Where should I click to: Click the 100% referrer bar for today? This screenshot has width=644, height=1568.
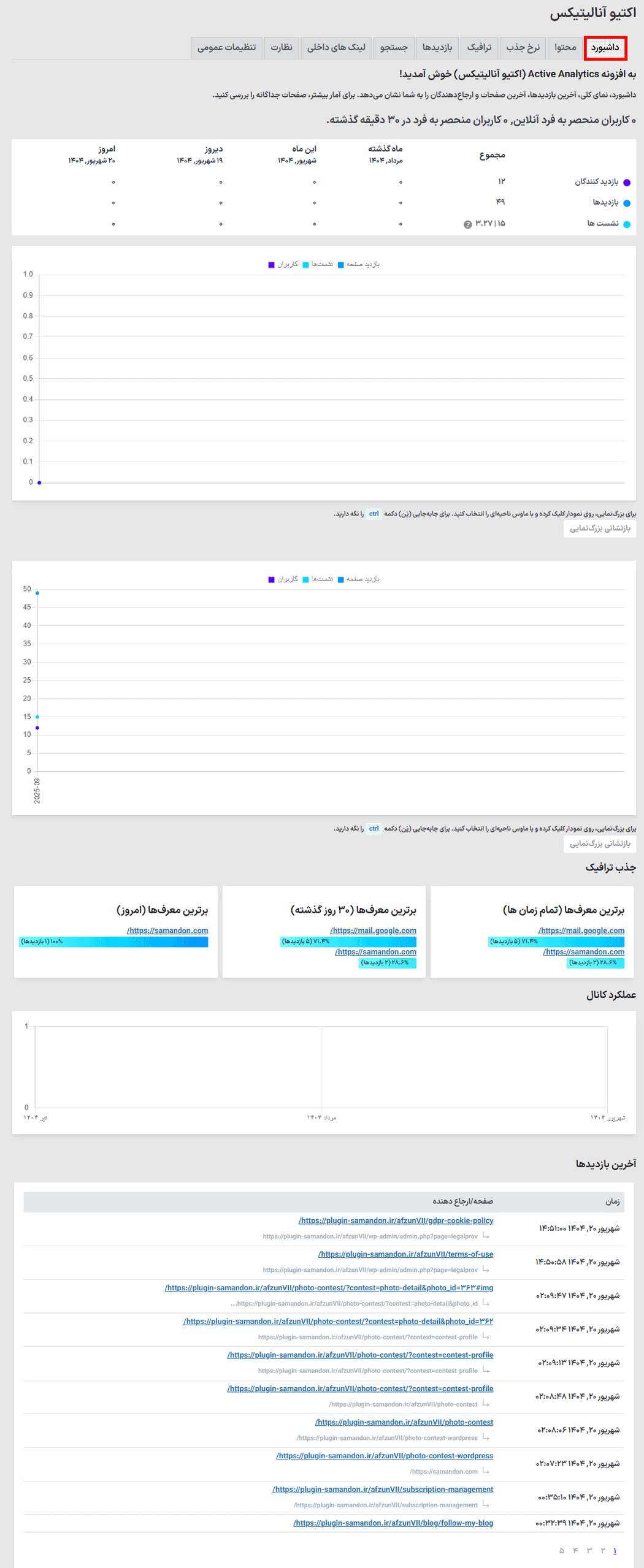coord(113,942)
